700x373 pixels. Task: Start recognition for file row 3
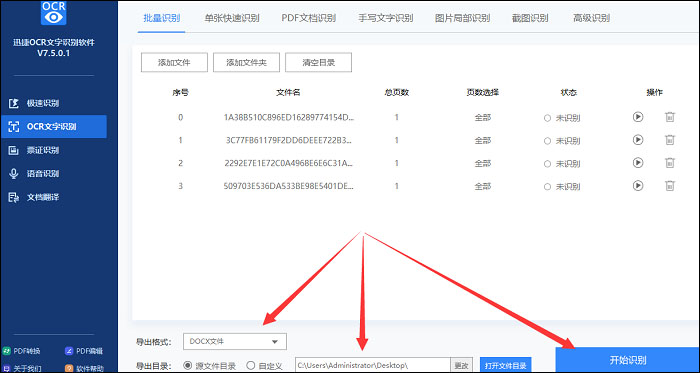(638, 185)
